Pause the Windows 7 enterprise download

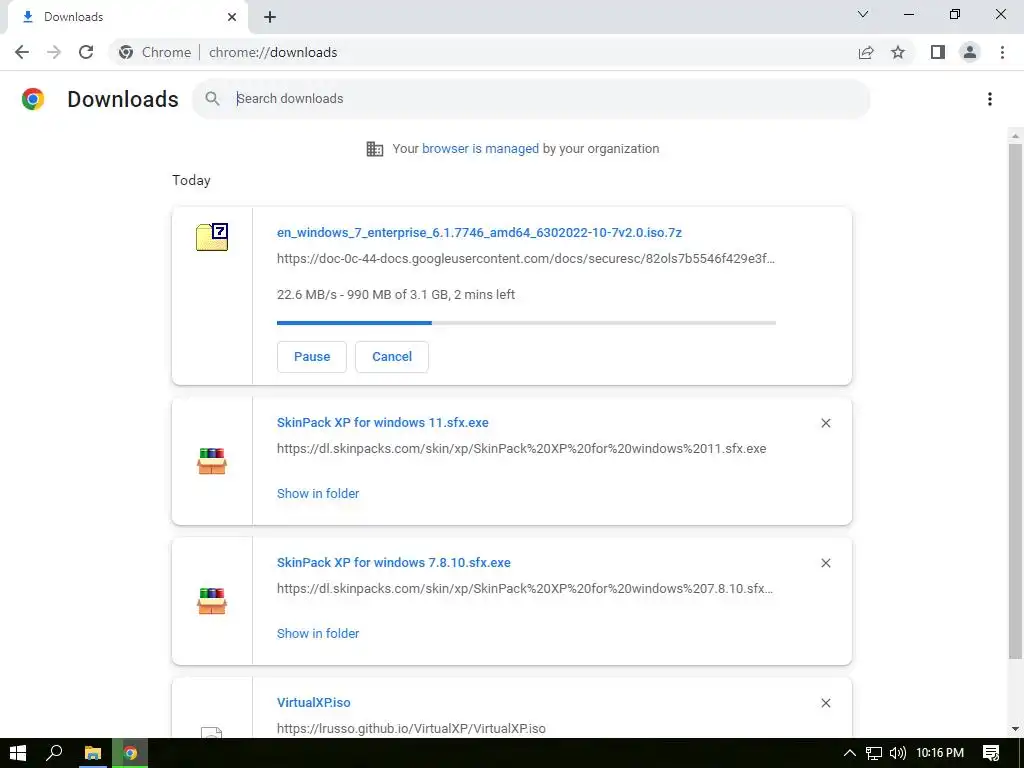click(x=312, y=357)
